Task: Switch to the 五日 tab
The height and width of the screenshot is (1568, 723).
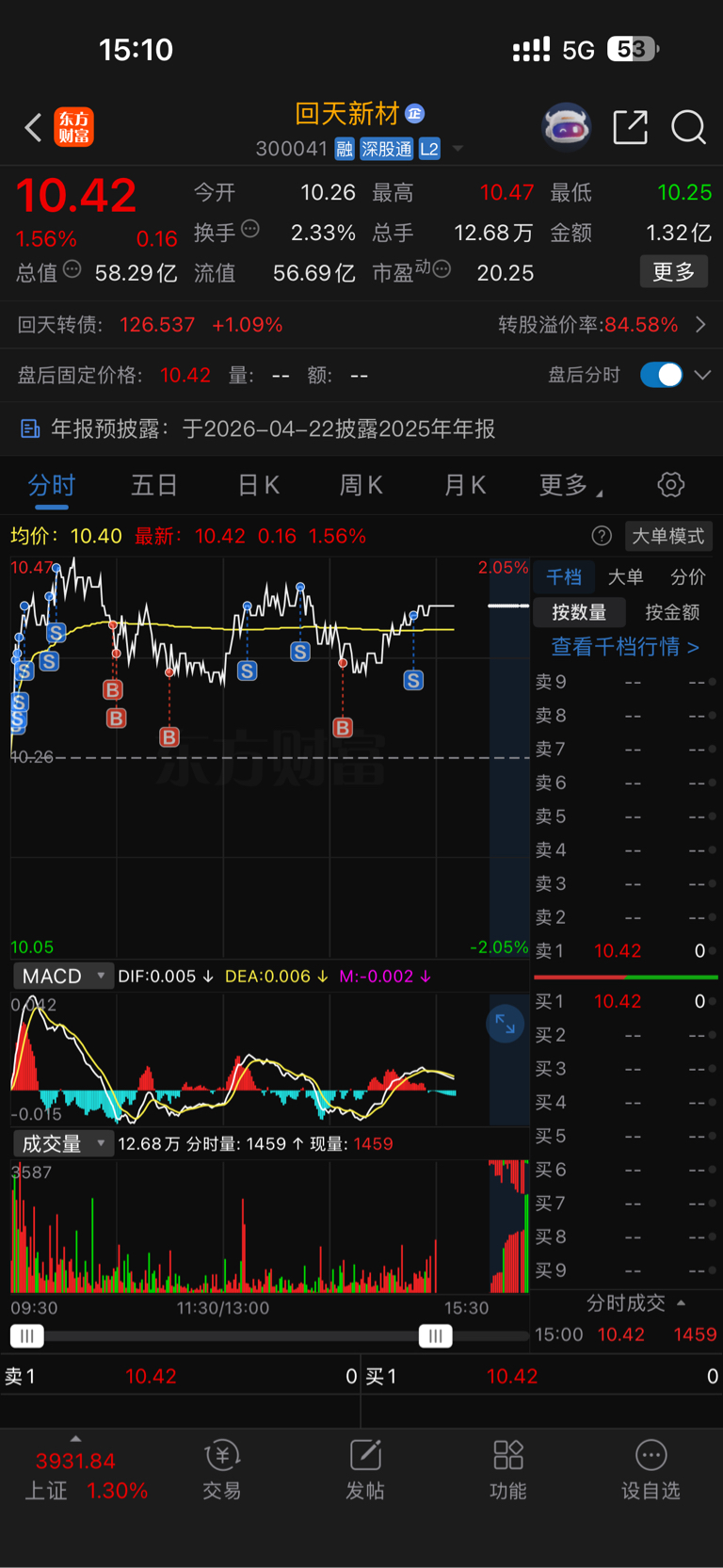Action: (x=154, y=485)
